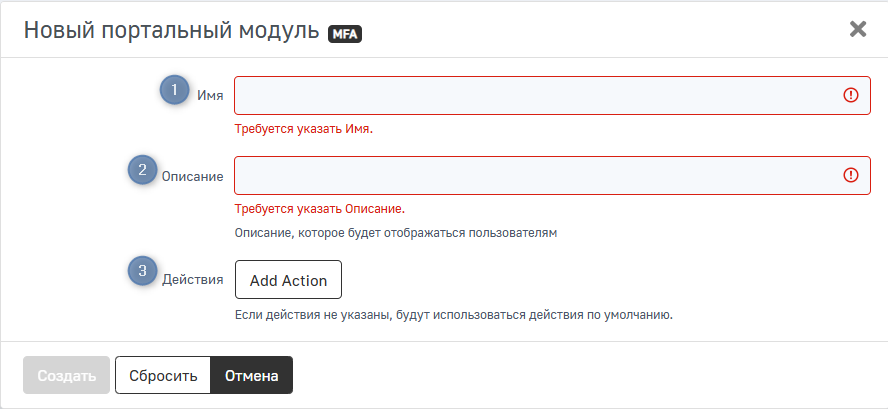The width and height of the screenshot is (888, 409).
Task: Cancel the dialog with Отмена
Action: (x=251, y=376)
